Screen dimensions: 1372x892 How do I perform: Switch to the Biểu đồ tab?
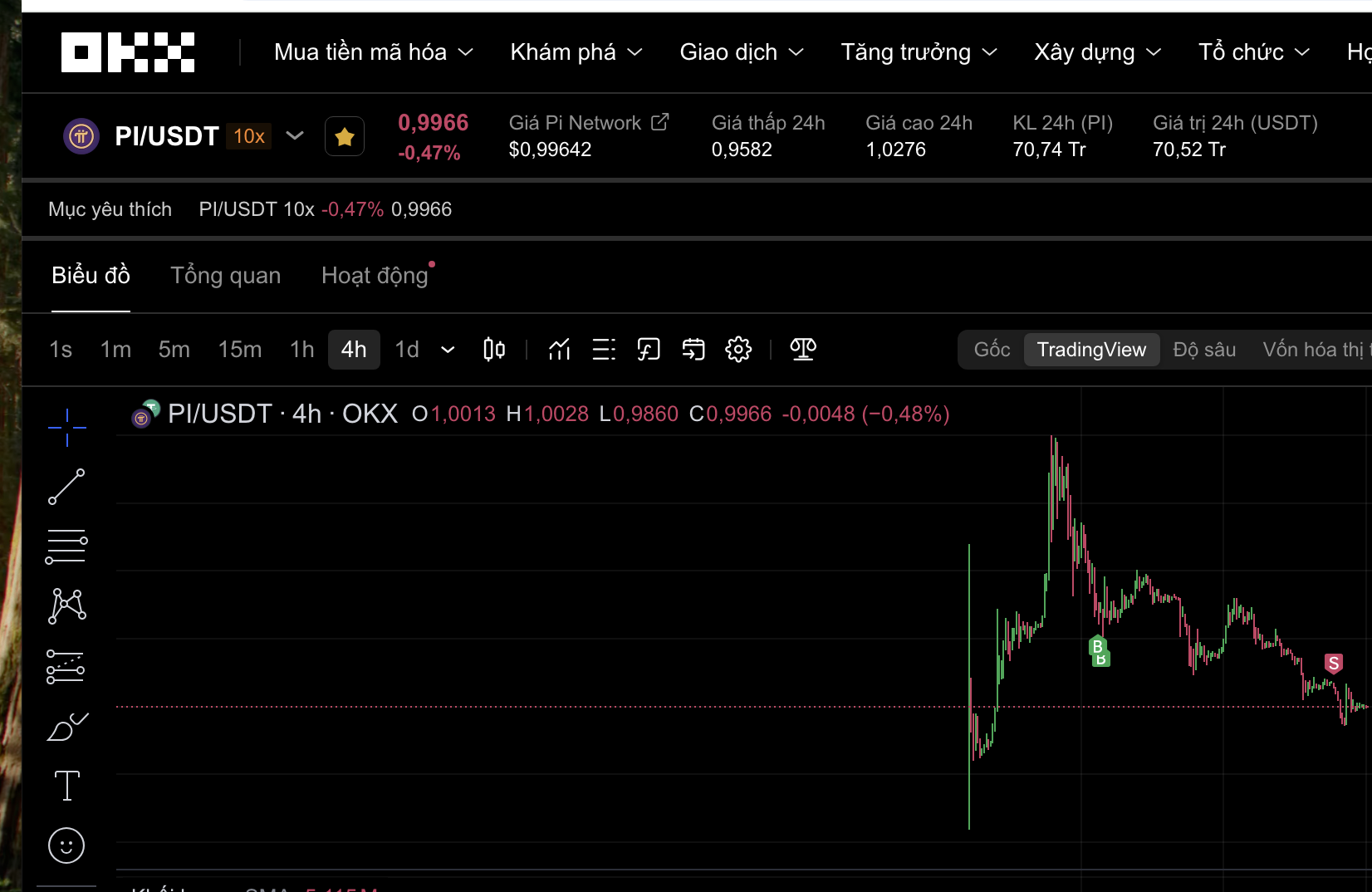pyautogui.click(x=91, y=276)
